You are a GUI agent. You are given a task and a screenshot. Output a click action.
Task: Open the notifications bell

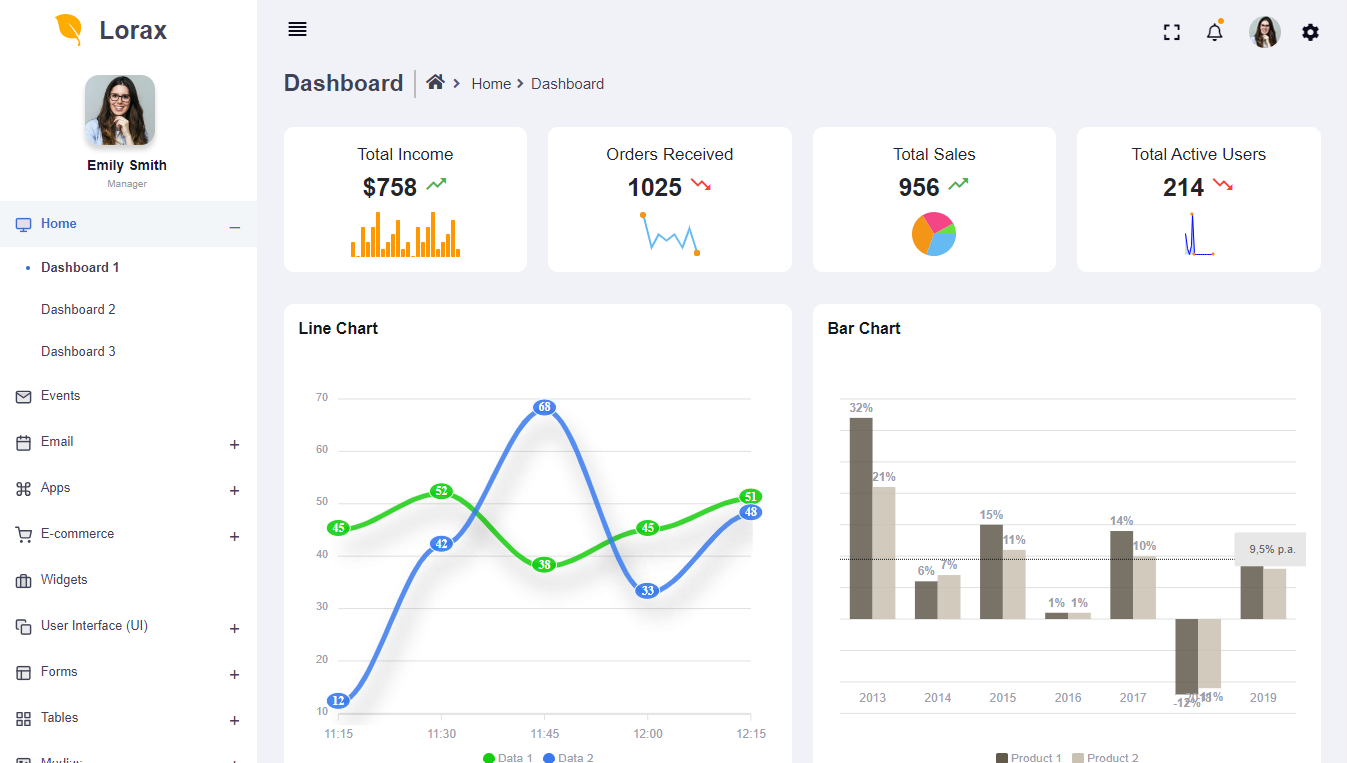coord(1214,32)
